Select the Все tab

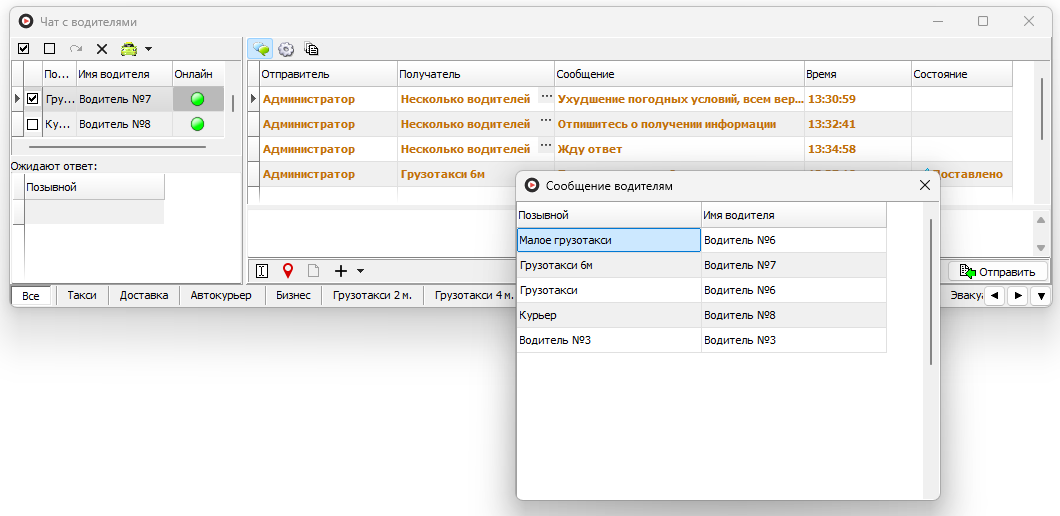coord(31,296)
